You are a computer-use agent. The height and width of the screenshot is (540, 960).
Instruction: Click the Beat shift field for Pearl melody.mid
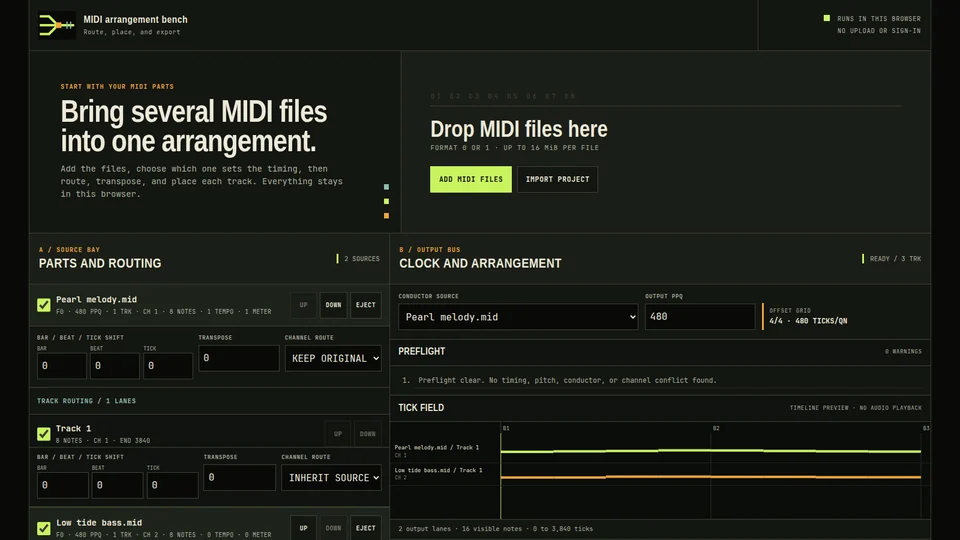(114, 366)
